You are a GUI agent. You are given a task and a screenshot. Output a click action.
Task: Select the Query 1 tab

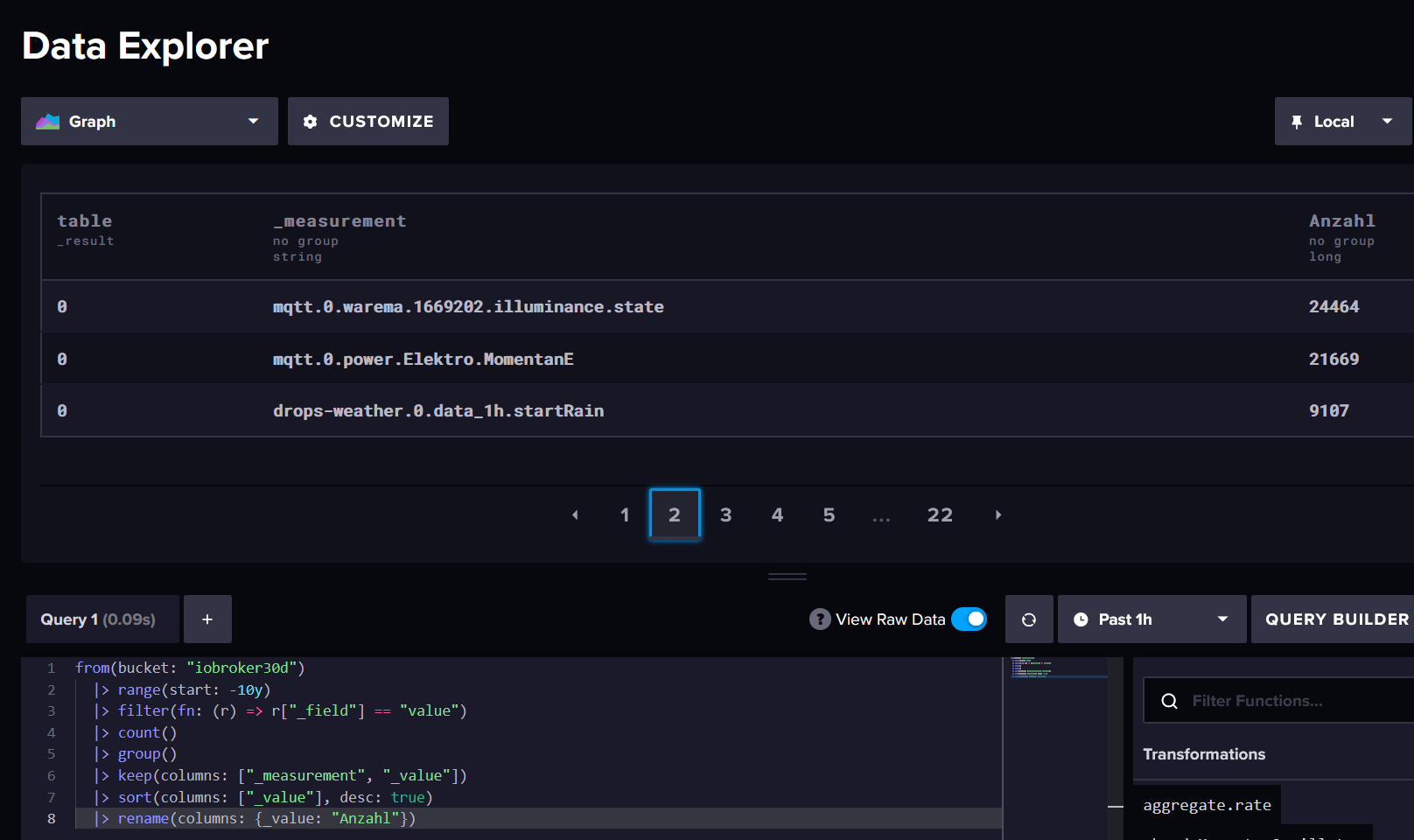tap(102, 619)
